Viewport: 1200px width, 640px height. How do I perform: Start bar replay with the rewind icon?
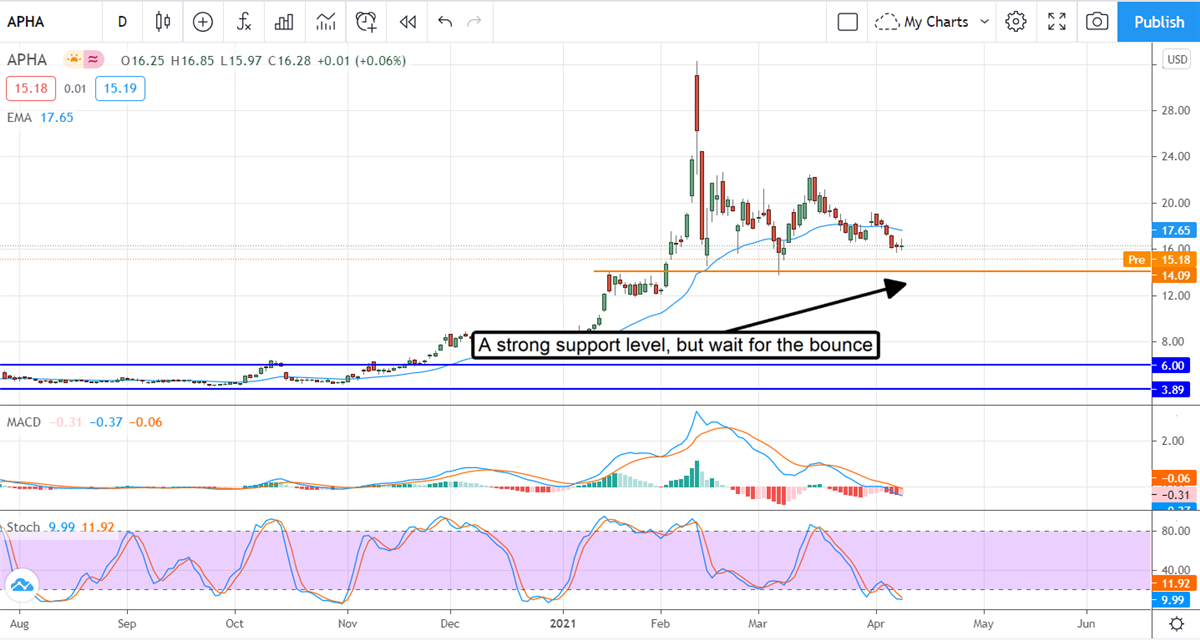point(407,21)
